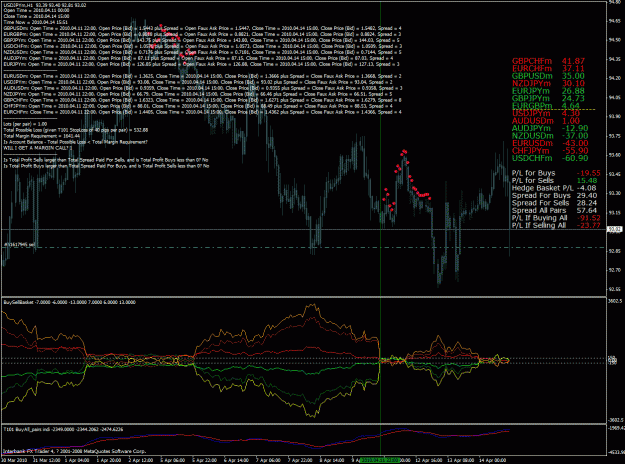Click the T101 BuyAll_pairs indi label
The height and width of the screenshot is (464, 625).
tap(63, 429)
